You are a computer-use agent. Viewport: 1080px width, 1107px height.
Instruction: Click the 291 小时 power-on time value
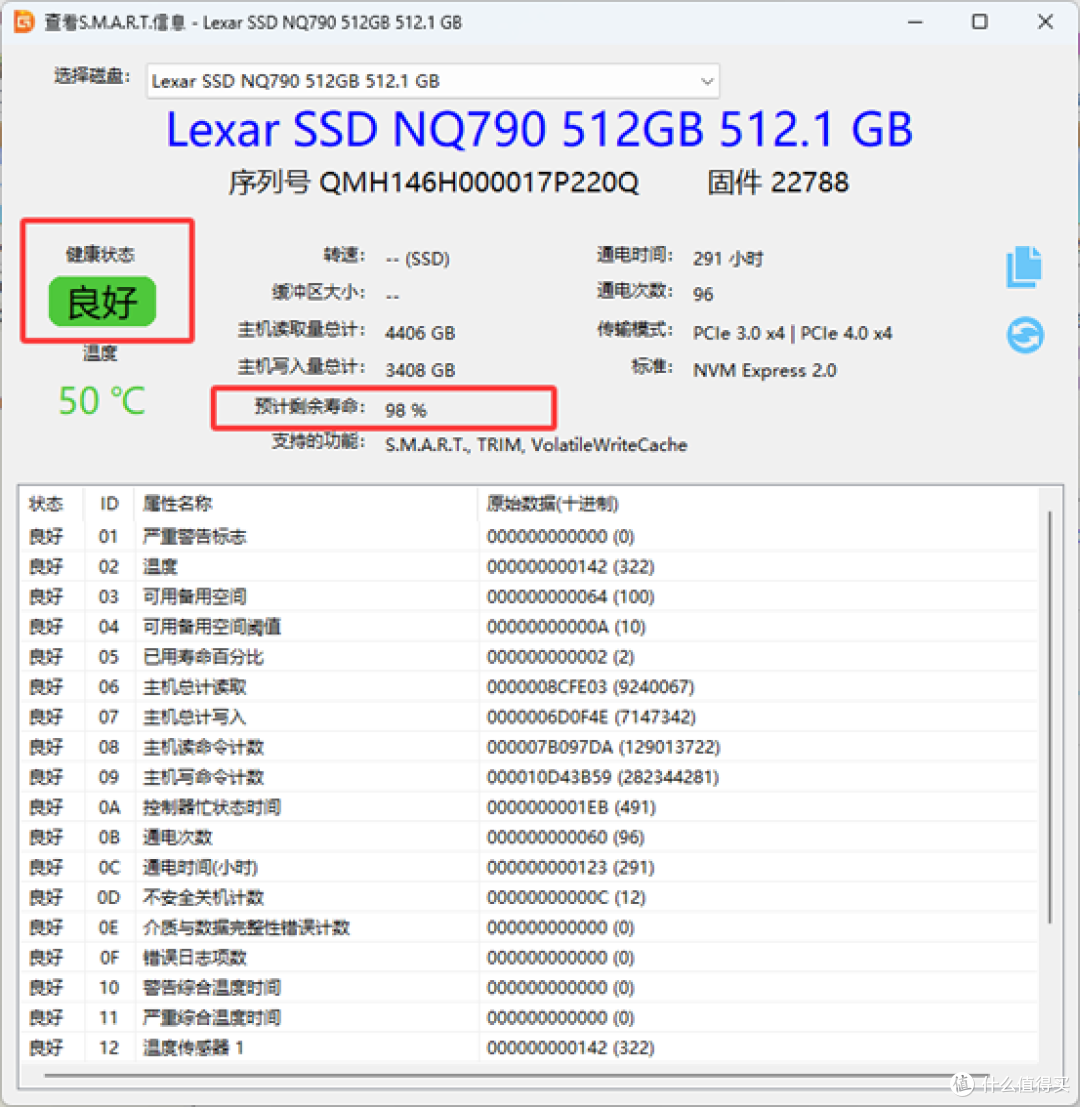point(728,258)
